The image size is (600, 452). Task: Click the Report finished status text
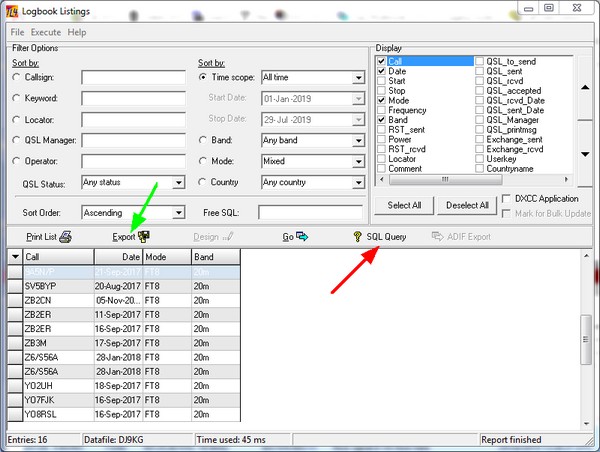(x=511, y=440)
